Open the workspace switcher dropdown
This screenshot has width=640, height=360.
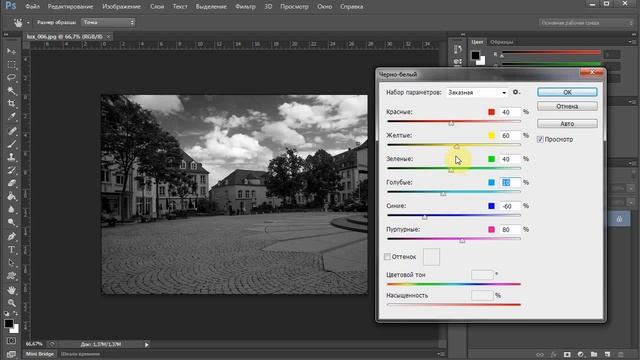586,23
